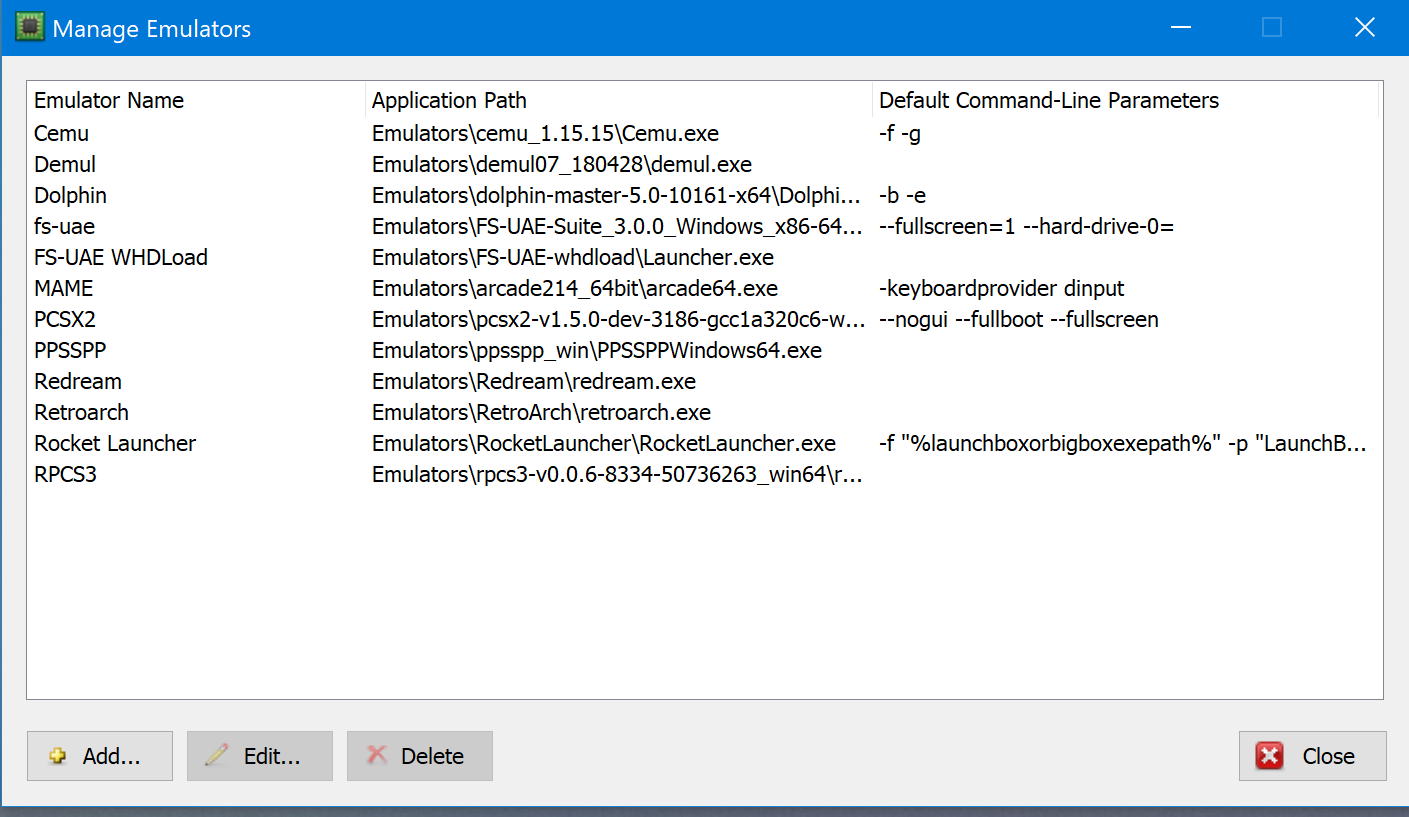Select the PCSX2 emulator row
This screenshot has width=1409, height=817.
[704, 319]
